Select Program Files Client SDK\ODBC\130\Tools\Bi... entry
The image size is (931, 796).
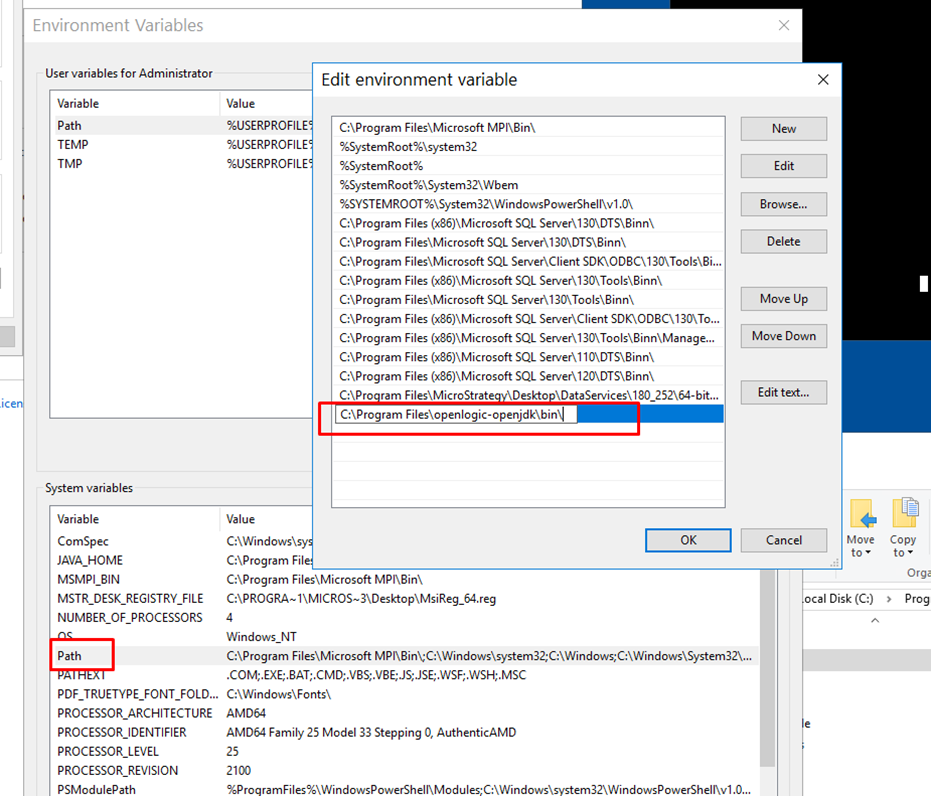pos(528,261)
